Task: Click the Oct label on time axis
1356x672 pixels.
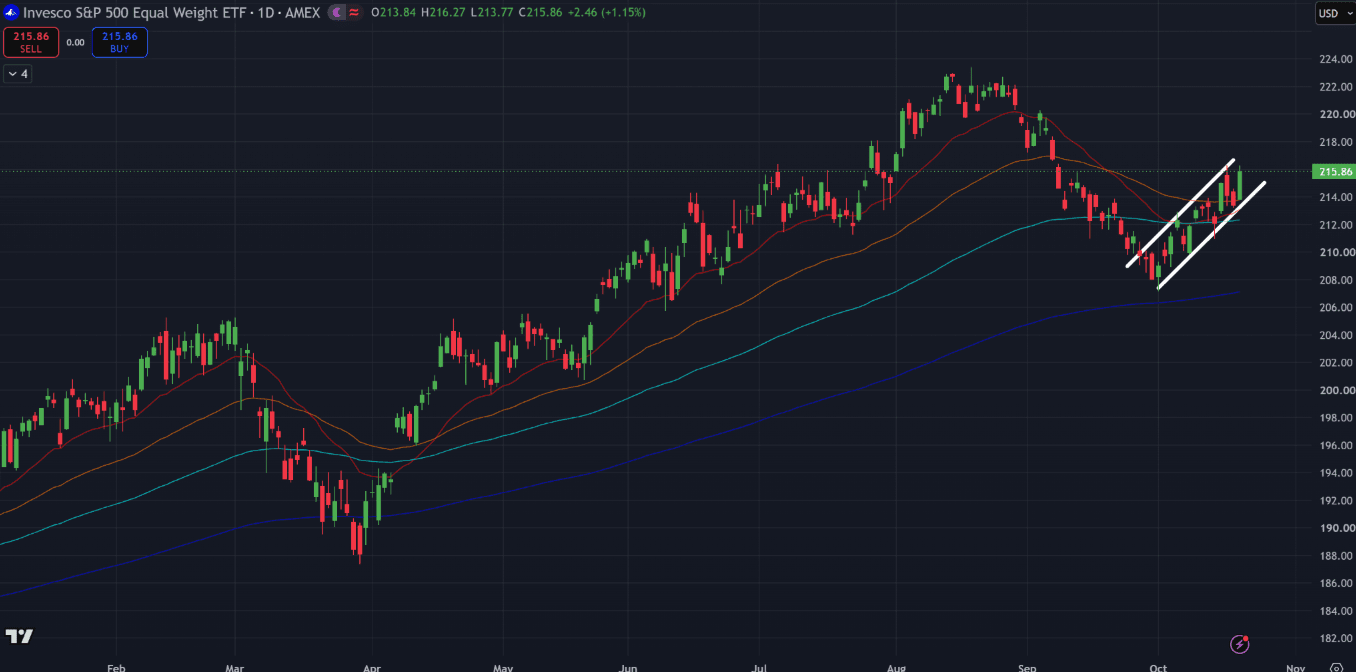Action: (x=1158, y=666)
